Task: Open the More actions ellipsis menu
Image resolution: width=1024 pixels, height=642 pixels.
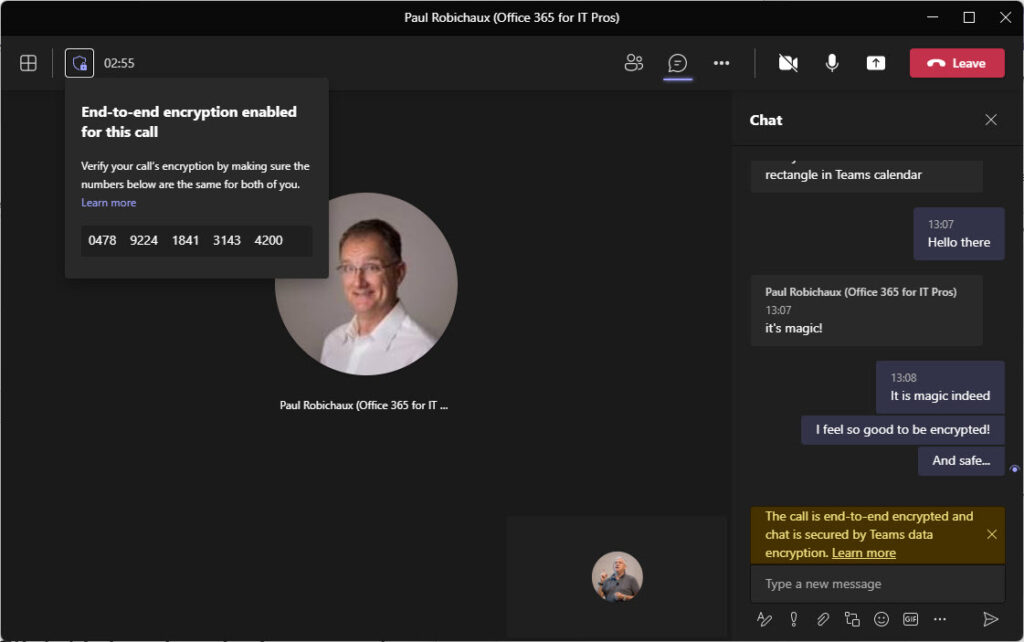Action: tap(721, 63)
